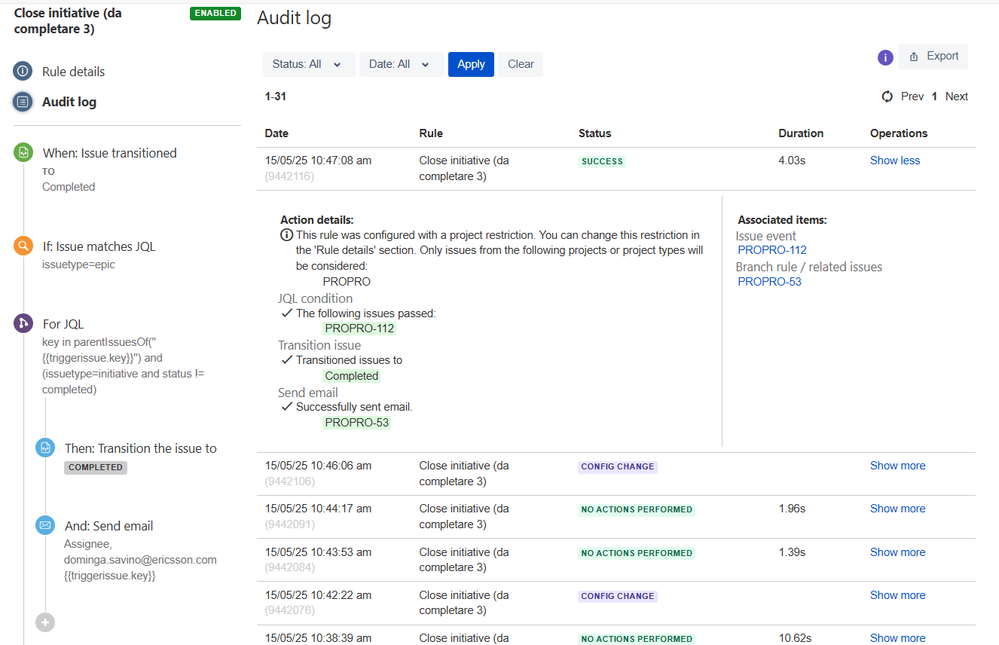This screenshot has width=999, height=645.
Task: Open PROPRO-53 under Branch rule / related issues
Action: click(x=769, y=281)
